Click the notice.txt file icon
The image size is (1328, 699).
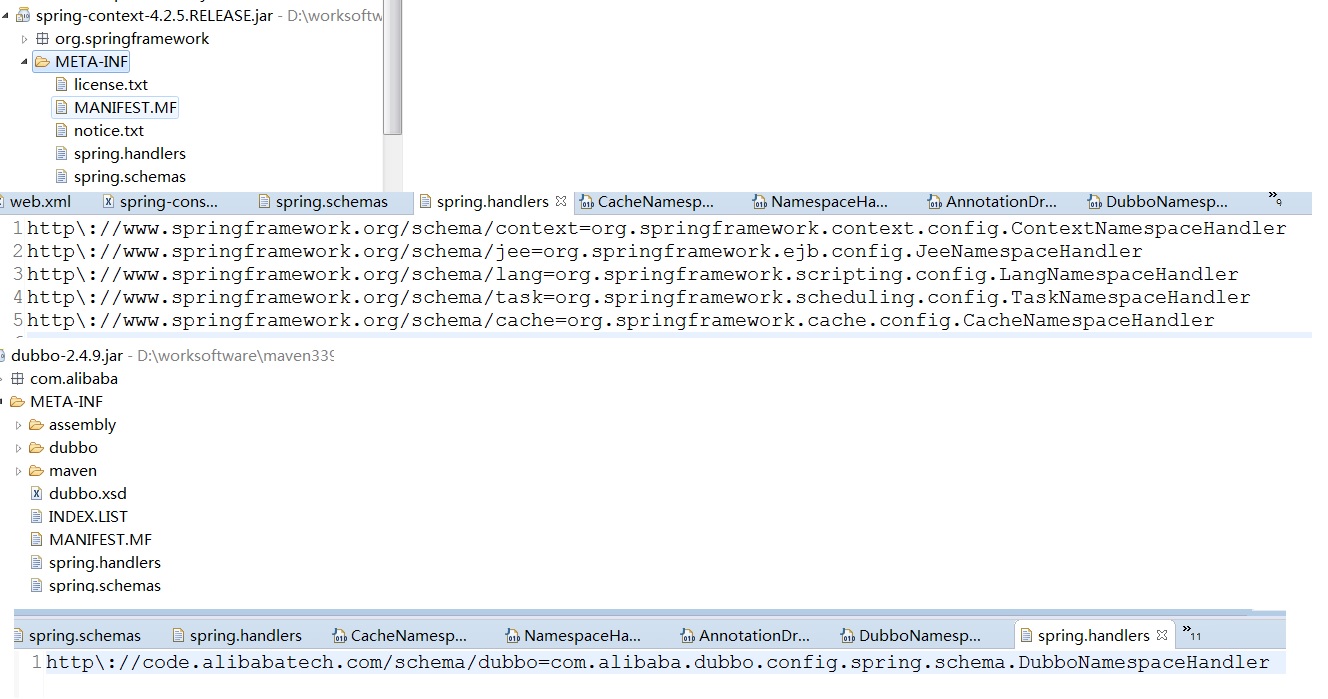(x=62, y=131)
